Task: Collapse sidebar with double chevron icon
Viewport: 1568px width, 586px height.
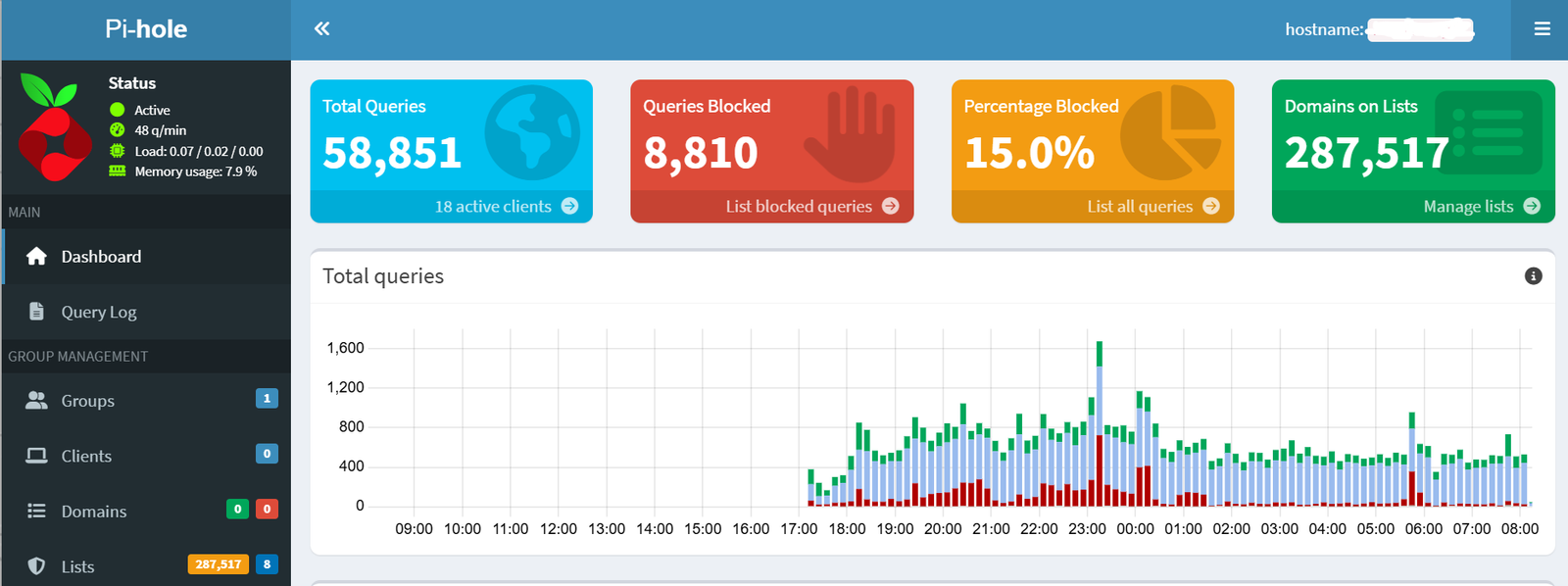Action: pyautogui.click(x=321, y=29)
